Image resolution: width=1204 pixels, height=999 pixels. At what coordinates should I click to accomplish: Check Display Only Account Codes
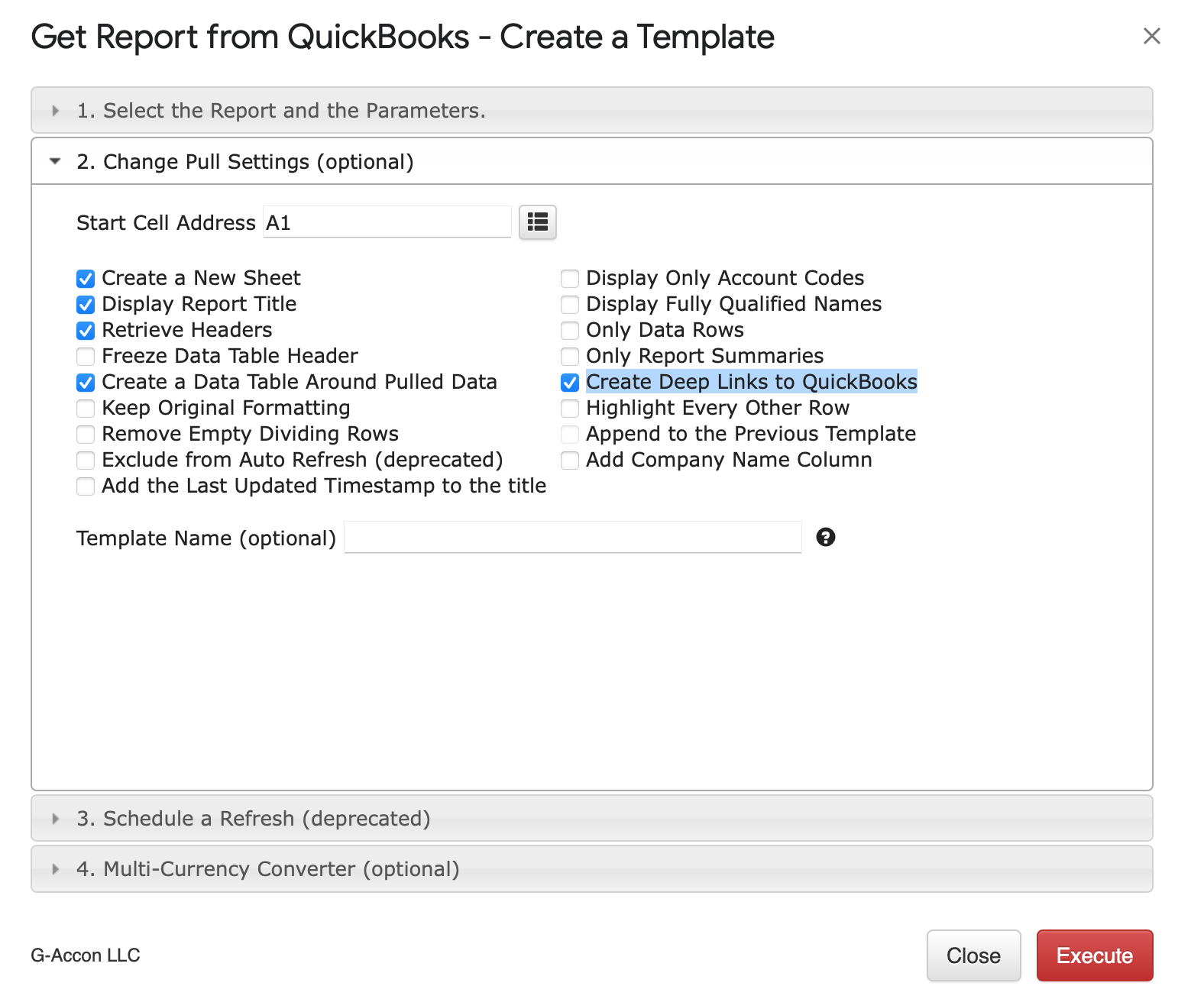(x=570, y=279)
